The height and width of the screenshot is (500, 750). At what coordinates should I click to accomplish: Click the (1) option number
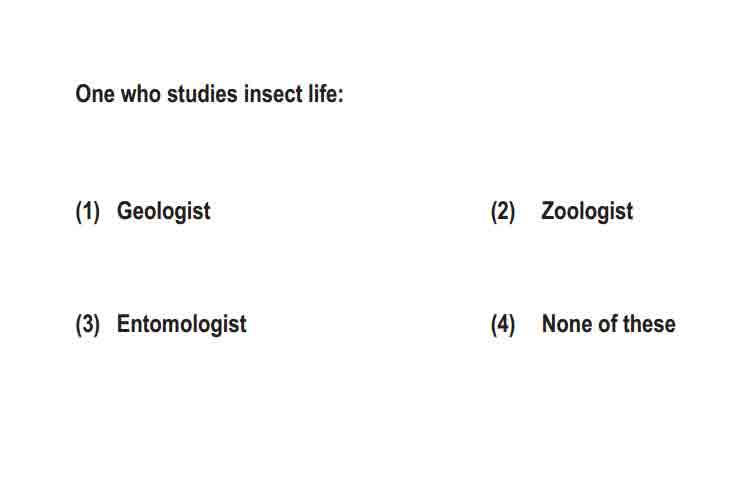tap(88, 211)
